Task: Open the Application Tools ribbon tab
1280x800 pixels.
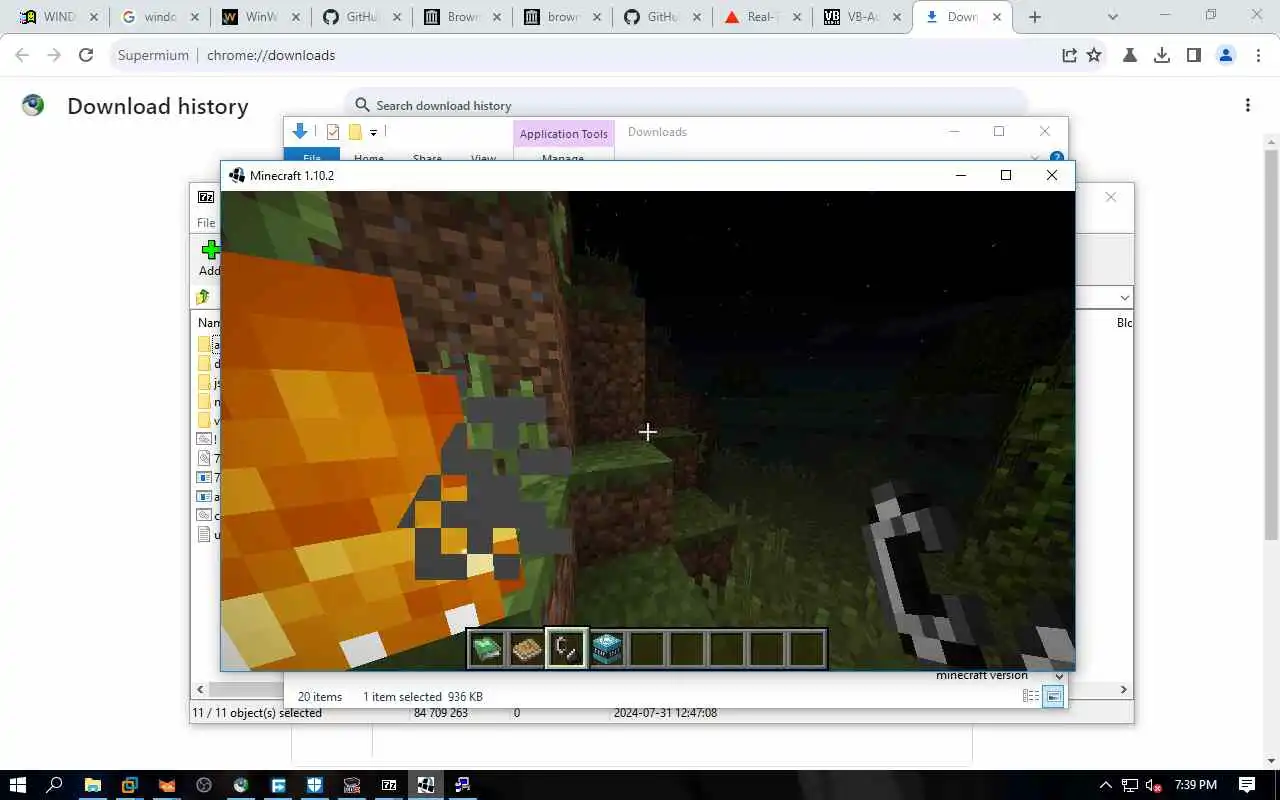Action: click(x=563, y=134)
